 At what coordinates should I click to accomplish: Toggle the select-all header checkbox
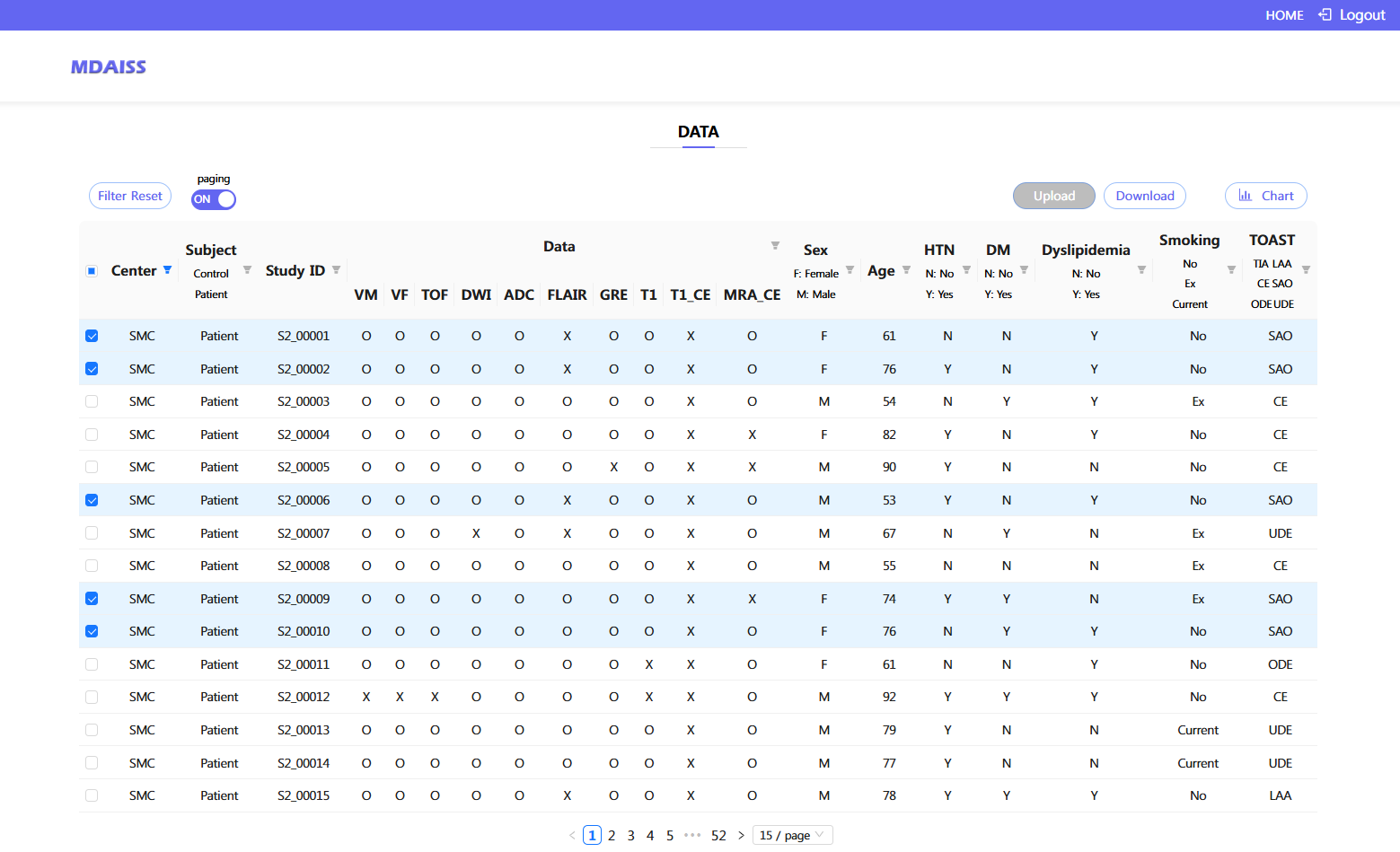(92, 271)
